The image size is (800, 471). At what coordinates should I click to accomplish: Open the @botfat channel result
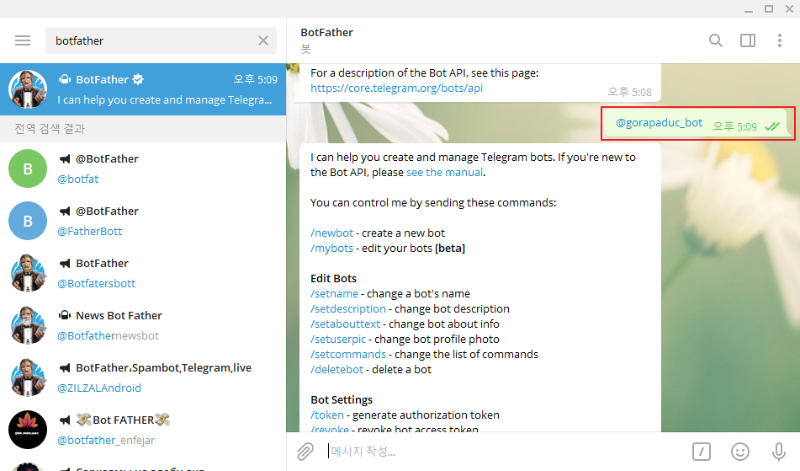(143, 168)
